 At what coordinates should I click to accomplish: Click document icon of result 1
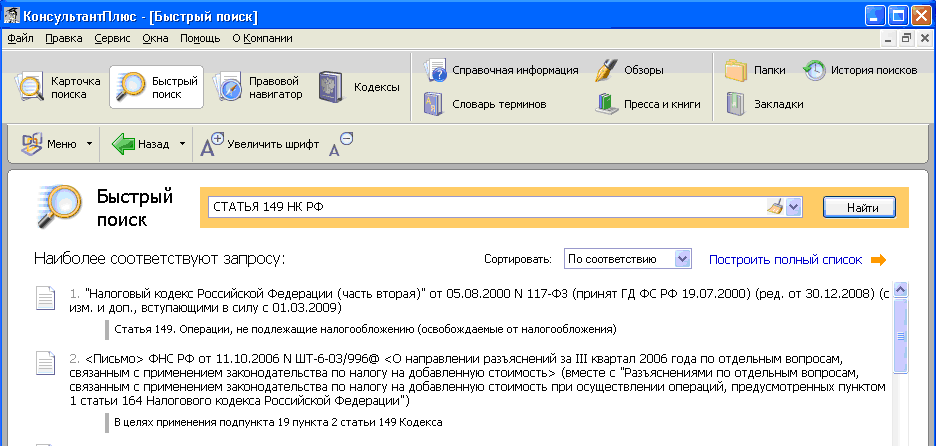tap(45, 297)
